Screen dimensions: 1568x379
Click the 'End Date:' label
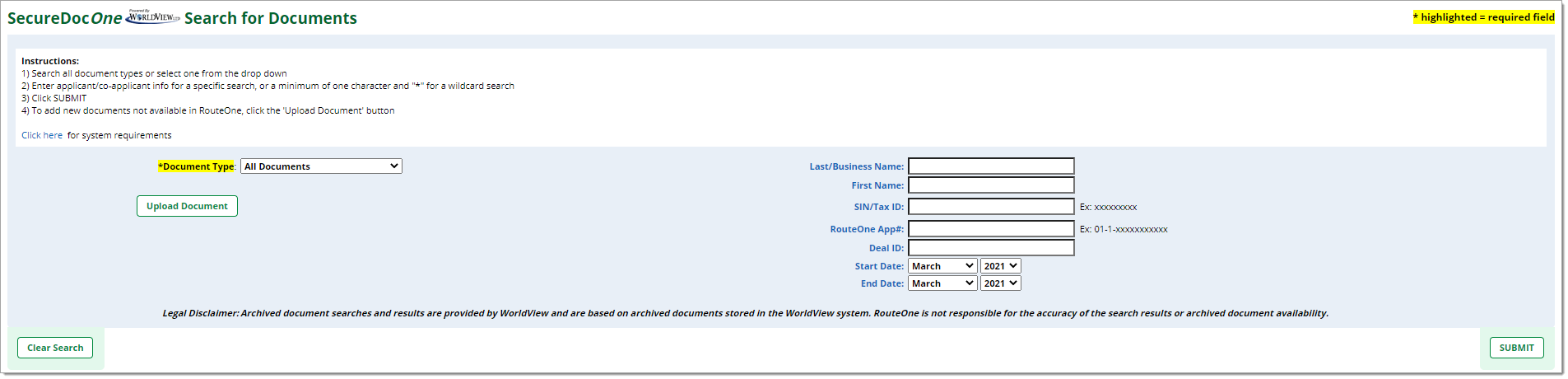[882, 283]
